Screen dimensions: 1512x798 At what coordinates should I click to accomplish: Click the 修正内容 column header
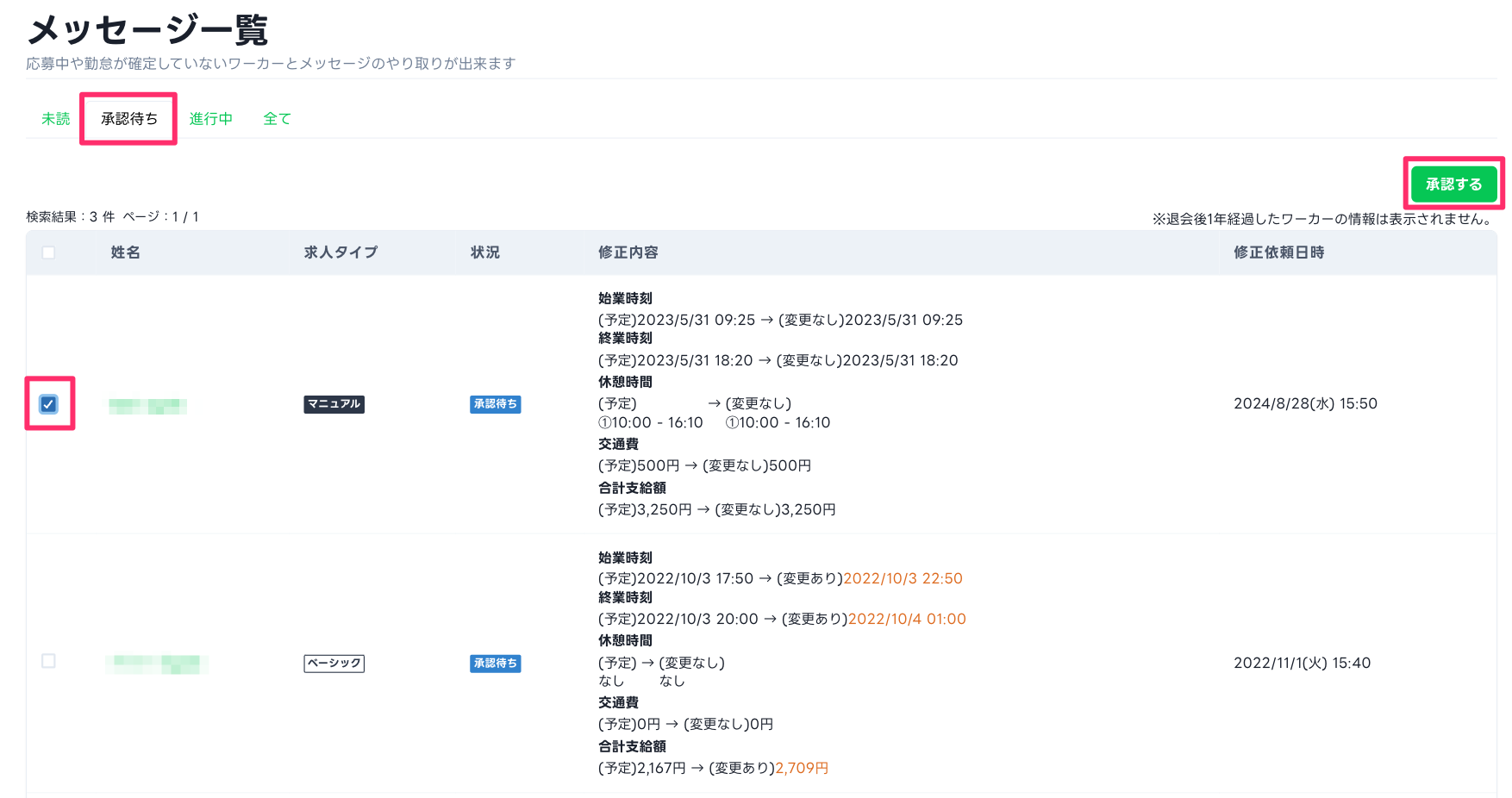coord(628,252)
